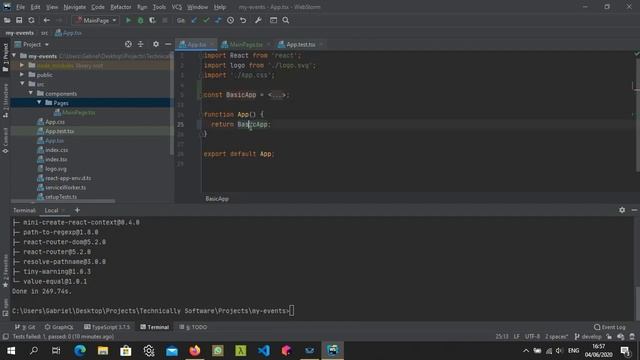Select index.css in project tree
Screen dimensions: 640x360
point(56,150)
